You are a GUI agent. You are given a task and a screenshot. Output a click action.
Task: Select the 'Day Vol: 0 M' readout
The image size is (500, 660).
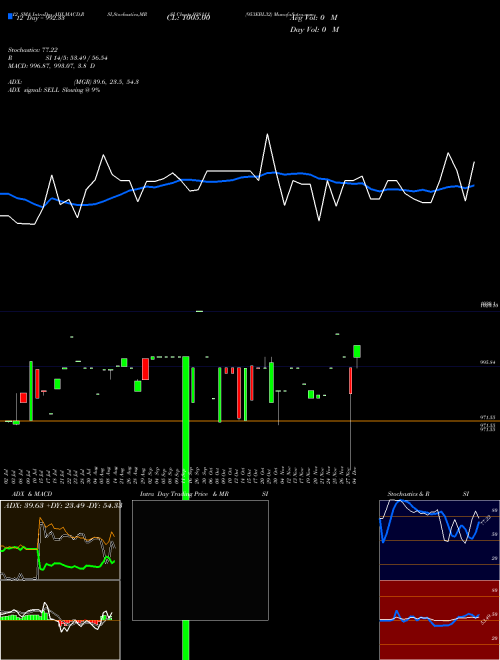[x=314, y=30]
